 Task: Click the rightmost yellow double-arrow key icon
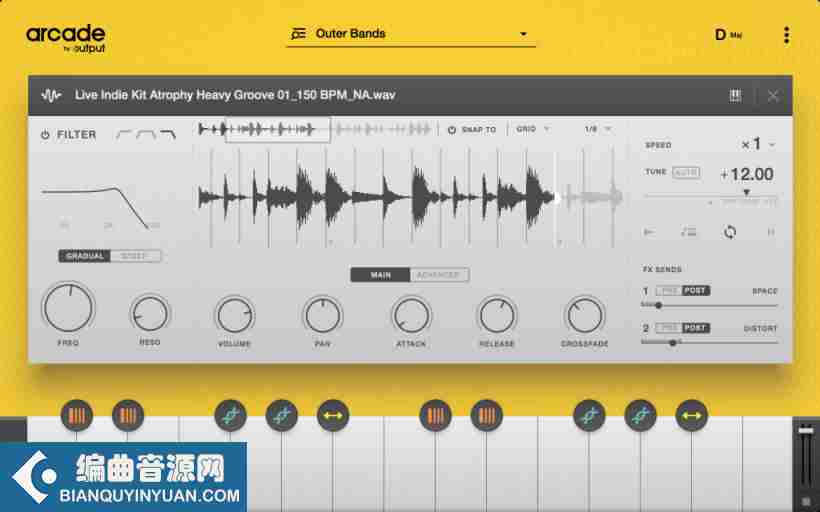(692, 415)
